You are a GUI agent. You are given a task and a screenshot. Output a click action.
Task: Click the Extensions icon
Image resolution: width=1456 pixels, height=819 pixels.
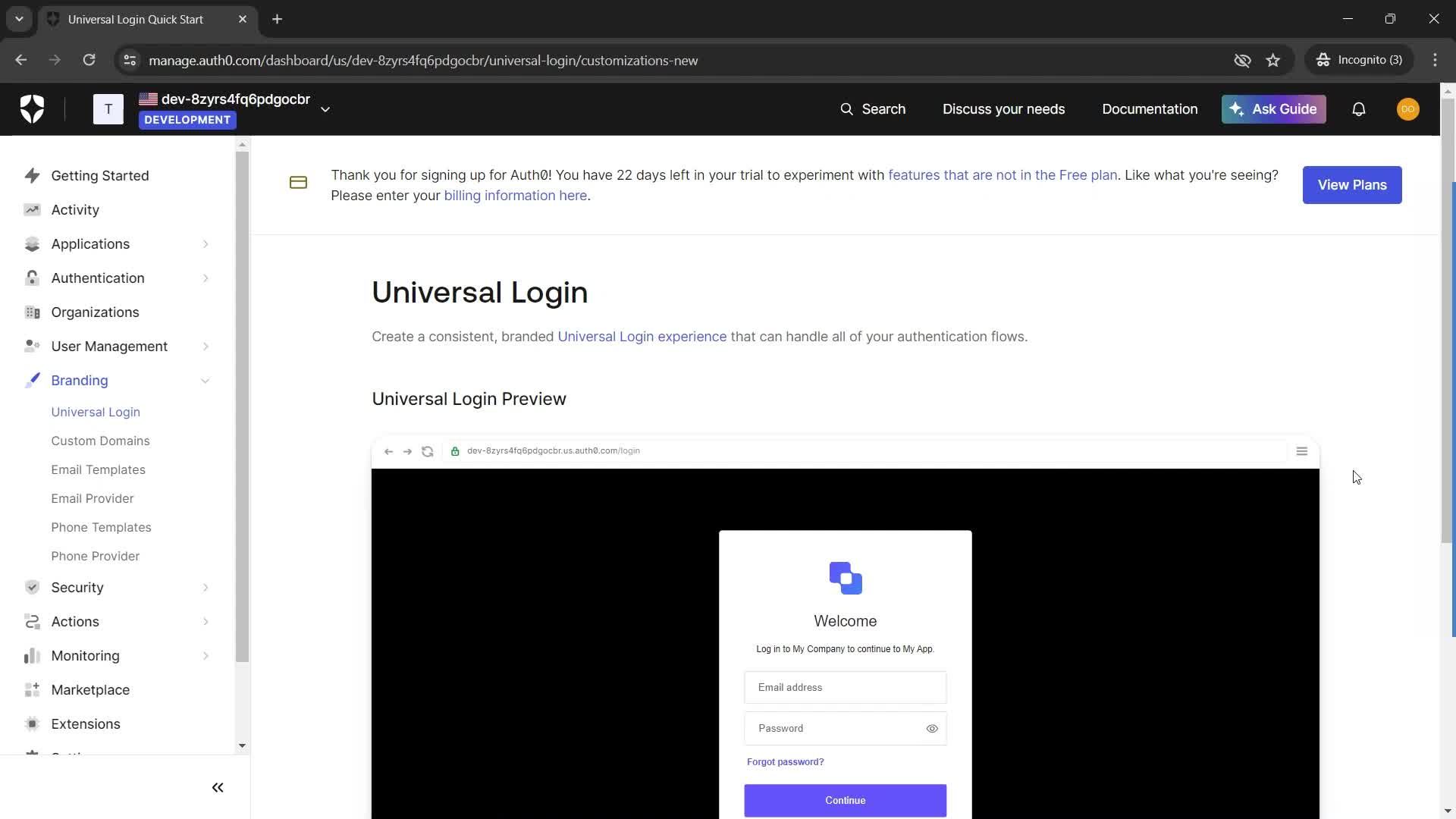click(x=32, y=724)
